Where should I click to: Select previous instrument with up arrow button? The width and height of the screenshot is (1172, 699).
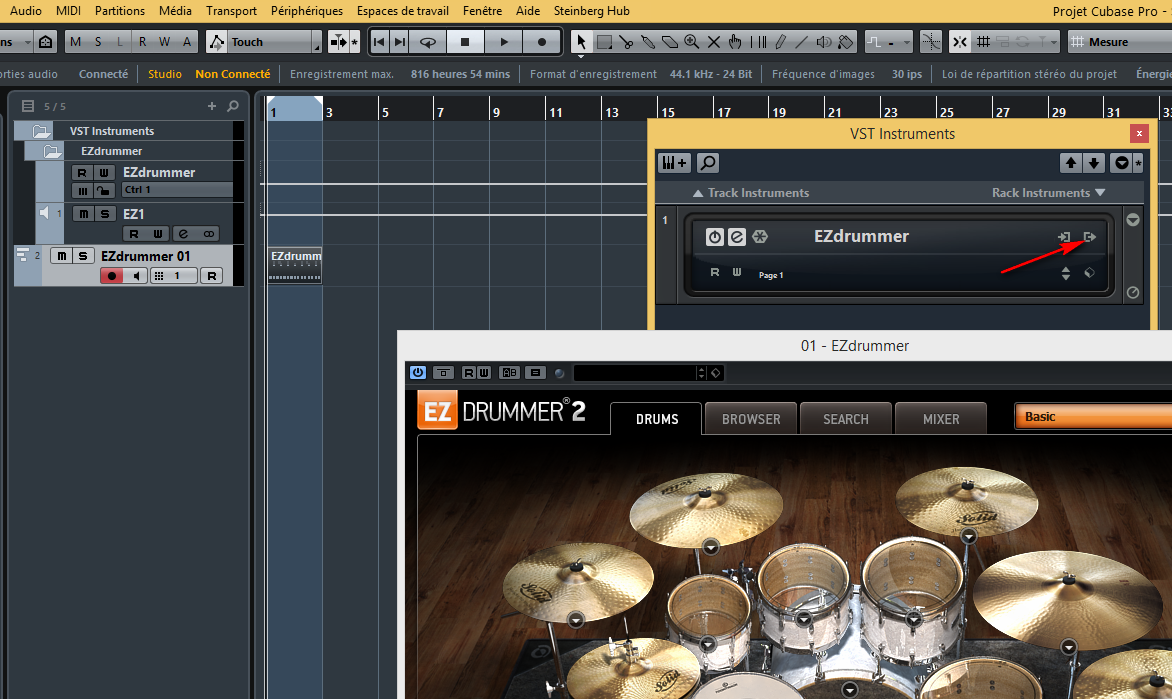click(1070, 162)
